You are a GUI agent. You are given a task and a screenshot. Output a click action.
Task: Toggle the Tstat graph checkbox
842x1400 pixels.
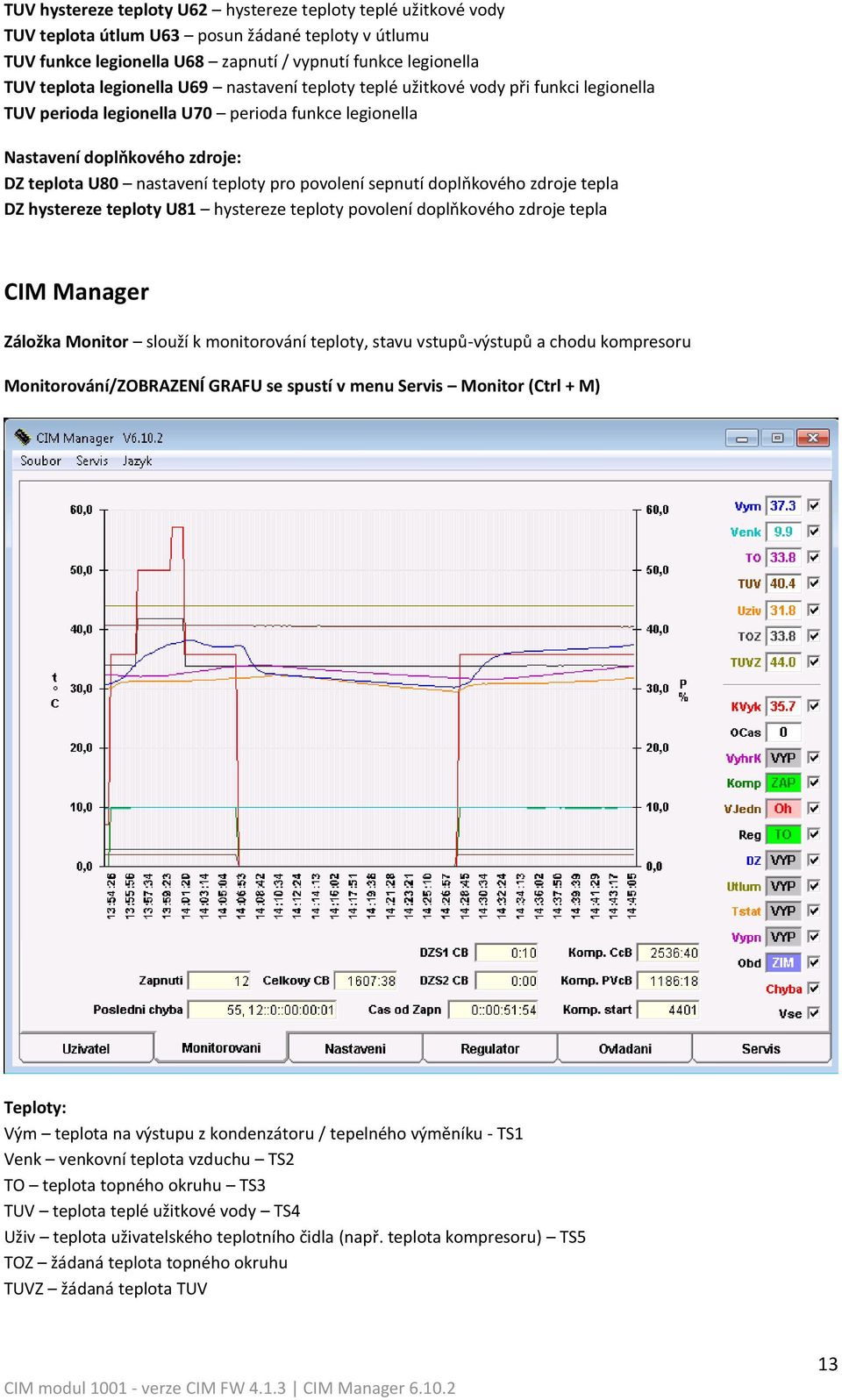[814, 911]
